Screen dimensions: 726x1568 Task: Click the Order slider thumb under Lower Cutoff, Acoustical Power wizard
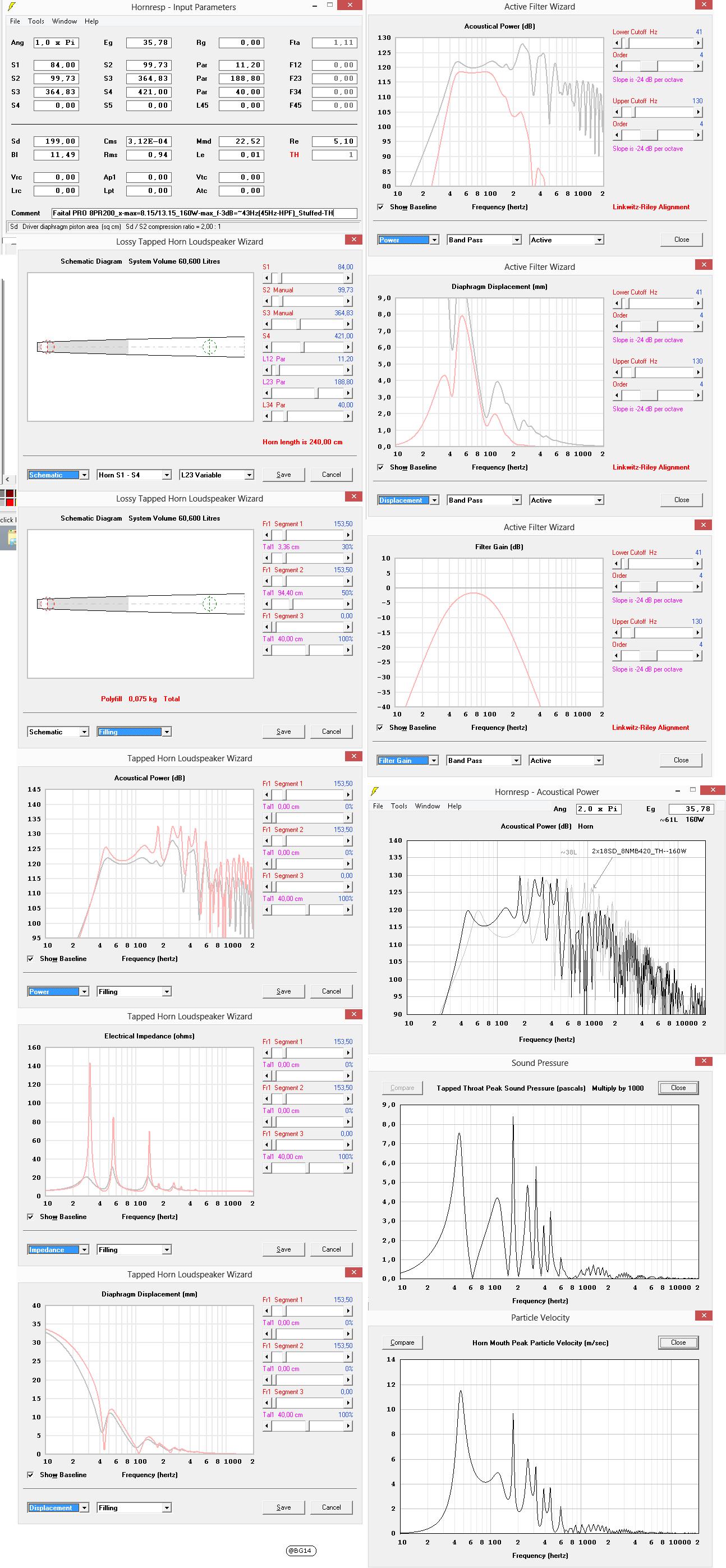click(x=649, y=66)
